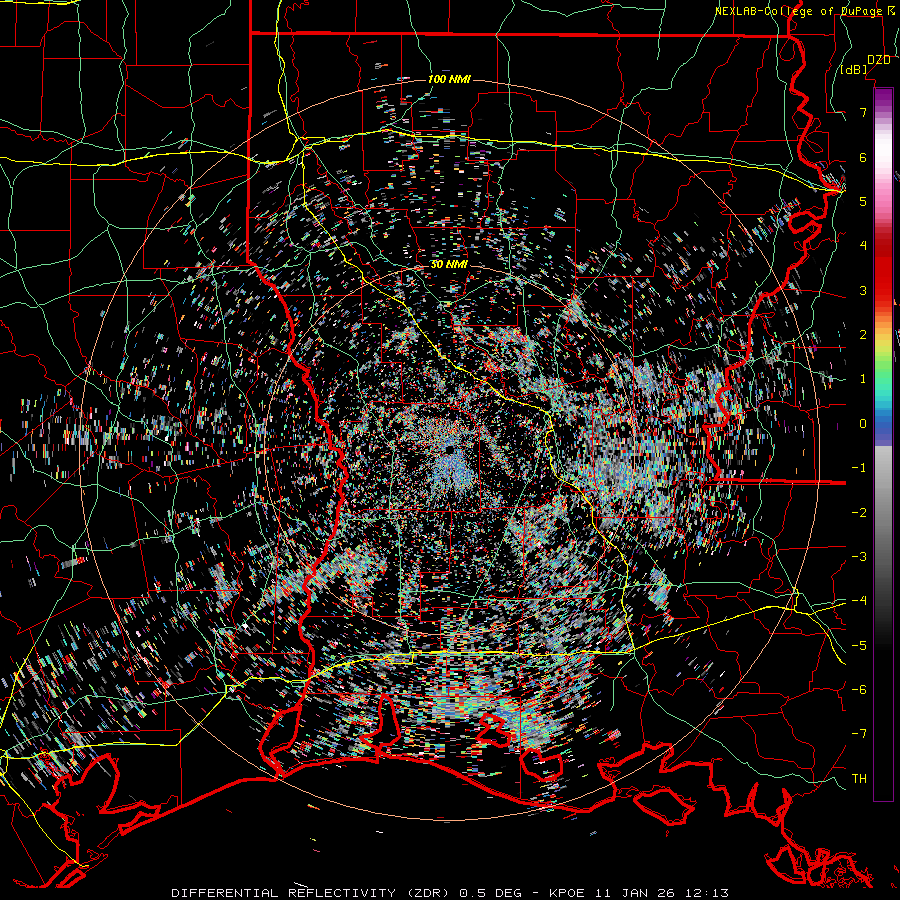Image resolution: width=900 pixels, height=900 pixels.
Task: Click the "[dB]" unit label
Action: pos(854,70)
